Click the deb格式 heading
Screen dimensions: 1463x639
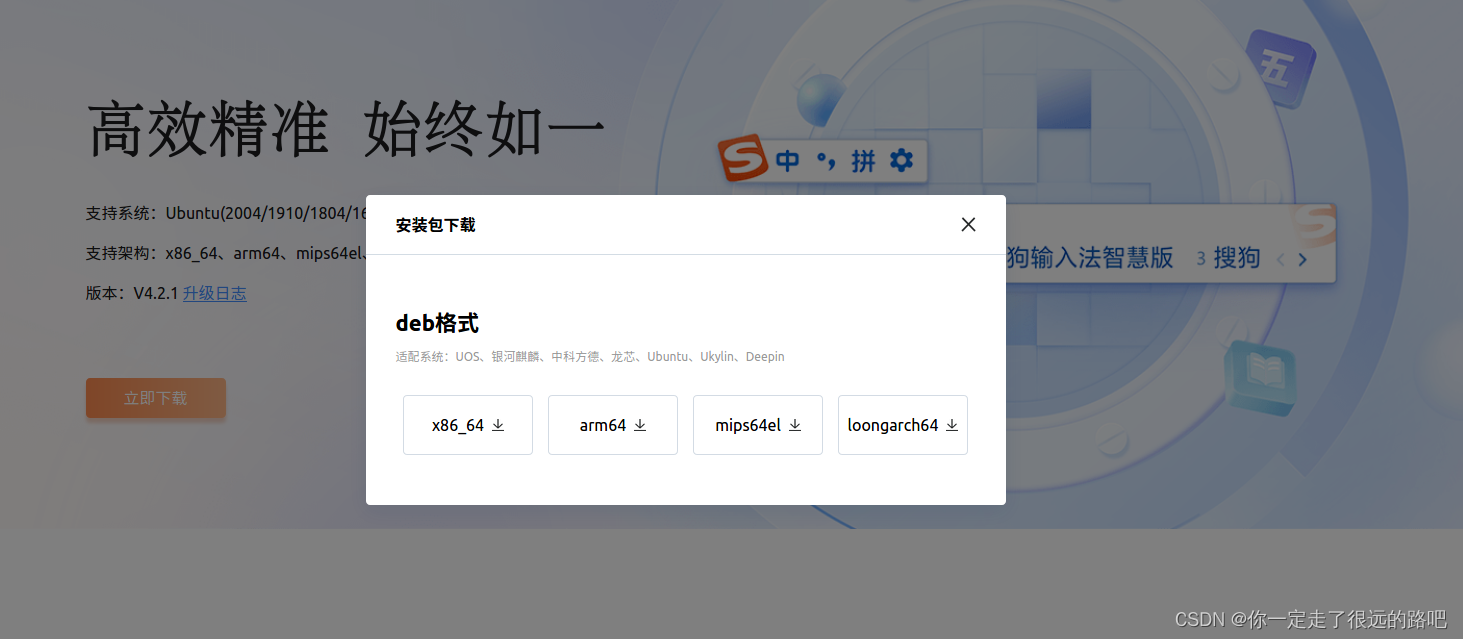click(x=437, y=323)
